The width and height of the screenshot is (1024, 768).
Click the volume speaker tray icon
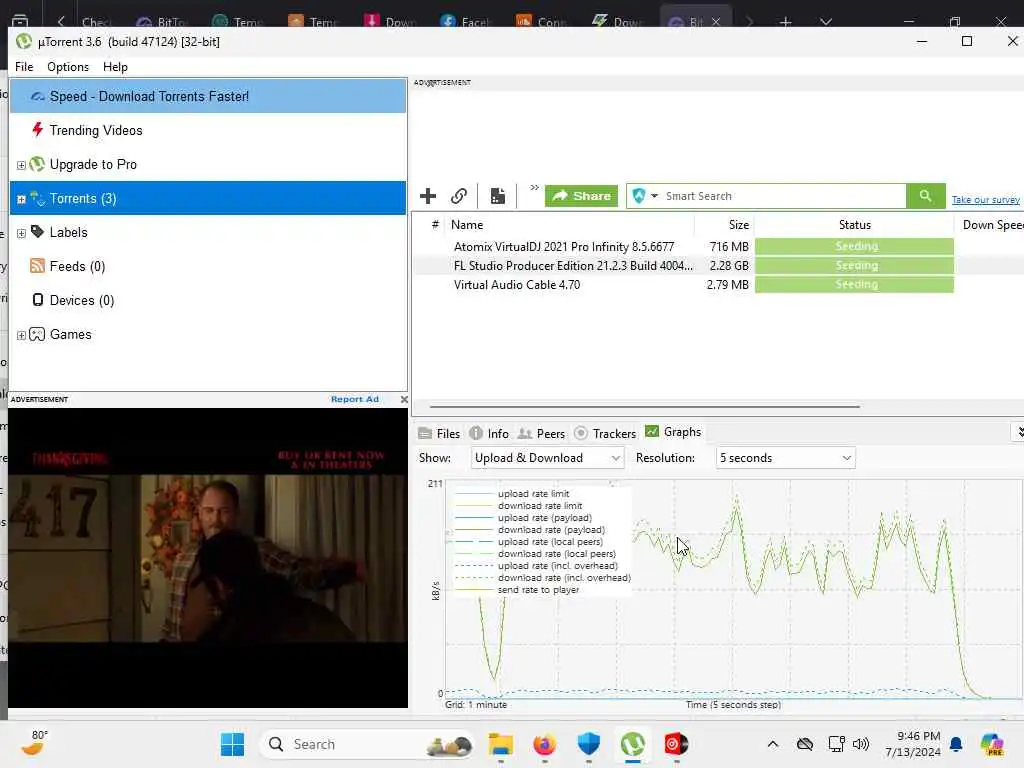click(861, 744)
